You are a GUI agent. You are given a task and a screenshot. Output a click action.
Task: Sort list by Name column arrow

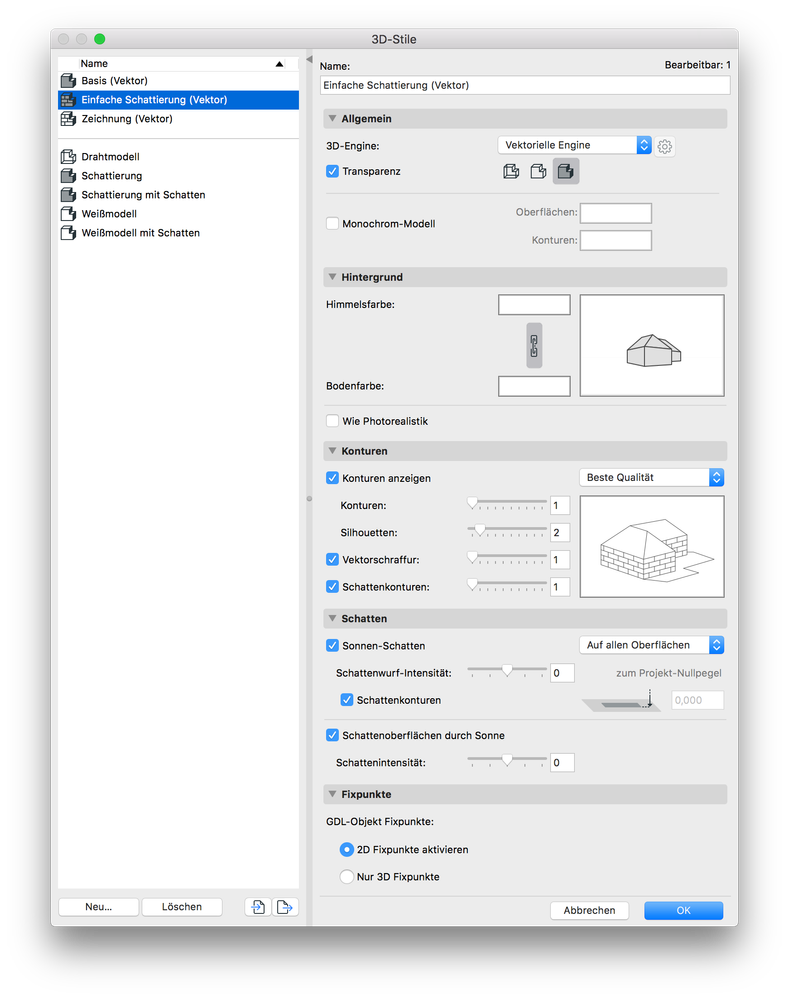point(279,64)
